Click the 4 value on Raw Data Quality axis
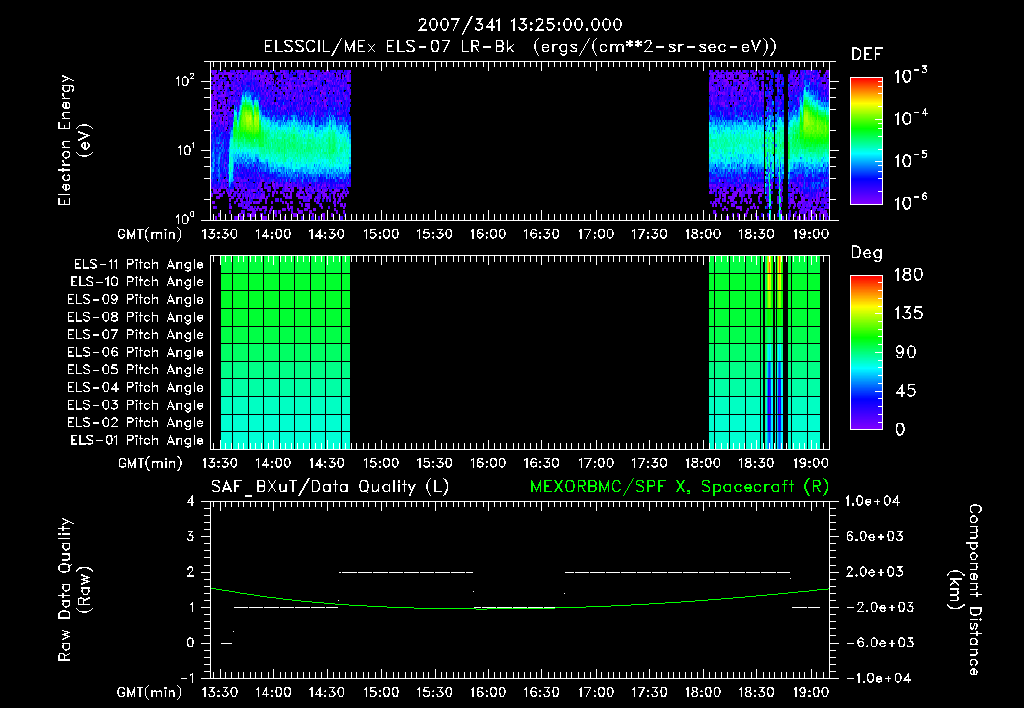 191,502
